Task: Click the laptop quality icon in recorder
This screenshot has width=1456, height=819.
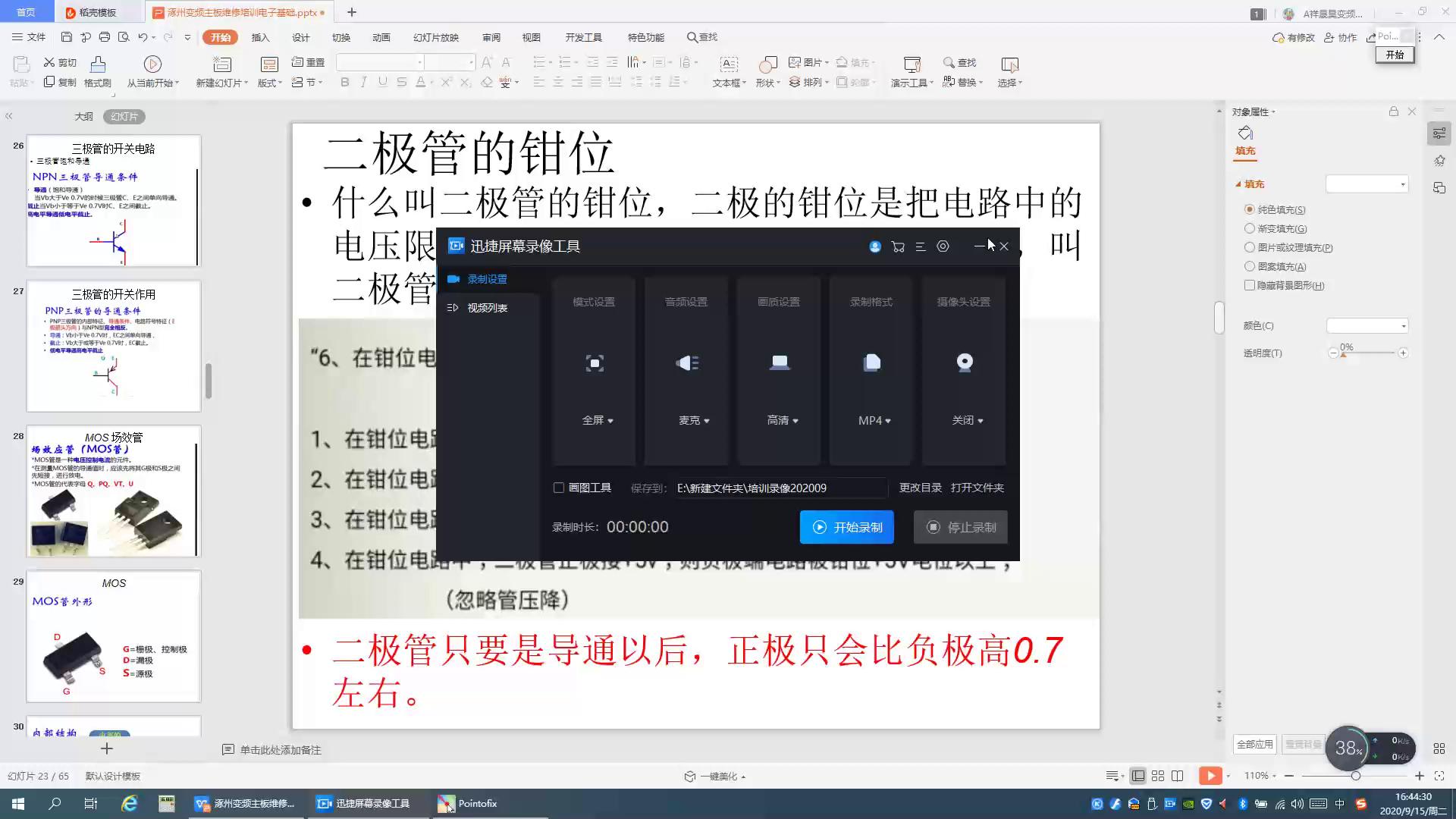Action: point(780,362)
